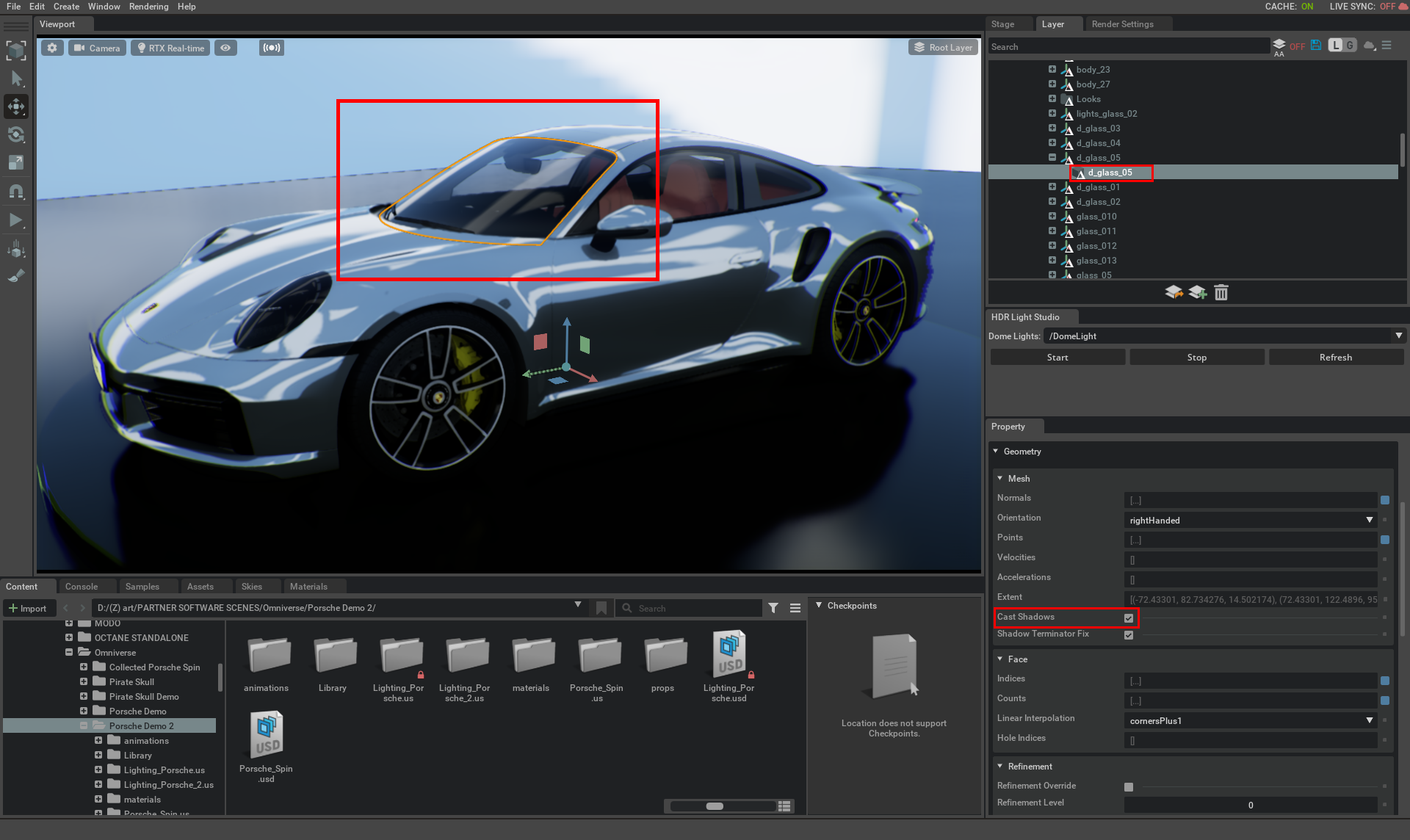The image size is (1410, 840).
Task: Collapse the Geometry property section
Action: point(996,451)
